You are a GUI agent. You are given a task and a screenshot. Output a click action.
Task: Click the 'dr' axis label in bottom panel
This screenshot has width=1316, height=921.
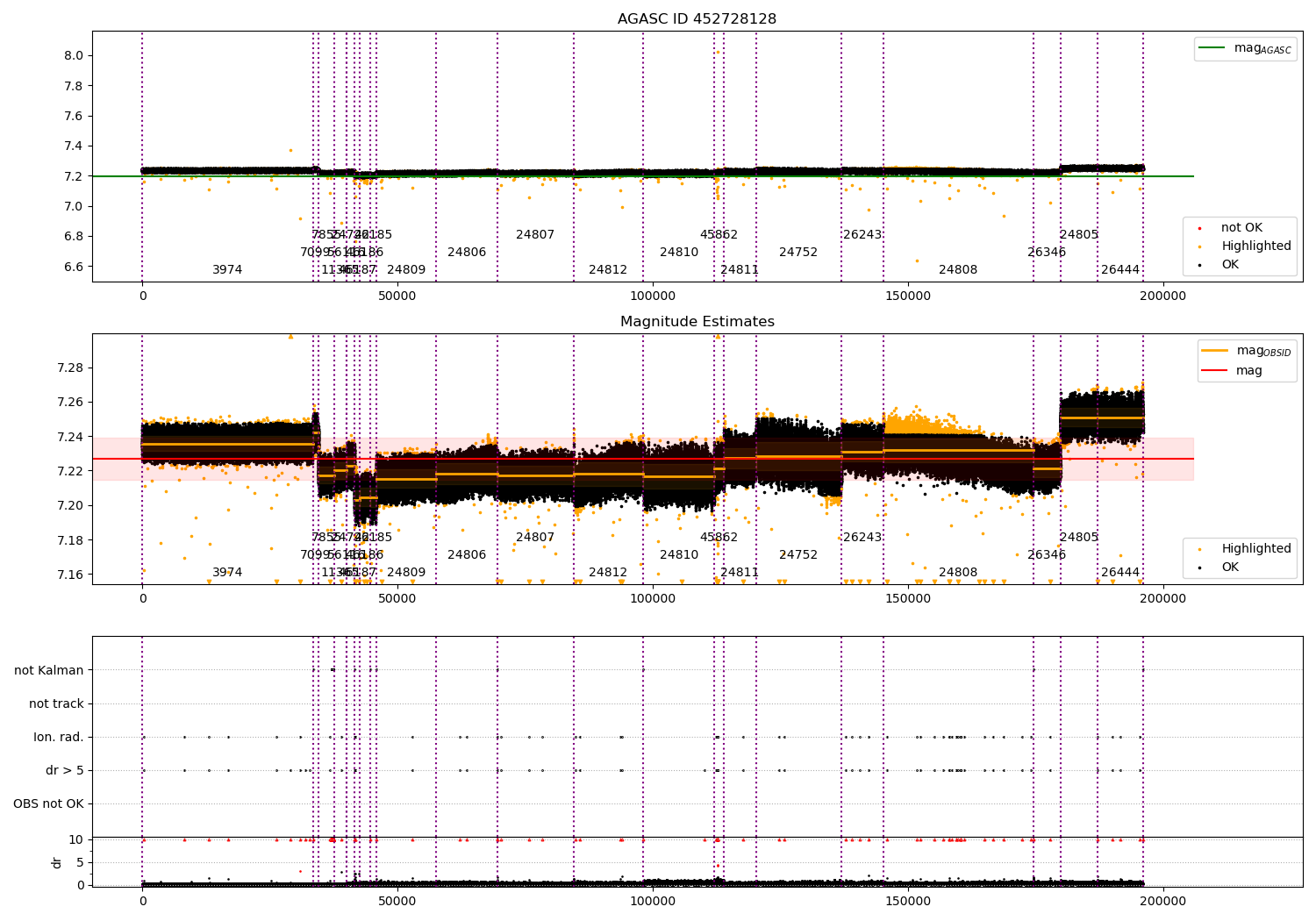[x=57, y=862]
